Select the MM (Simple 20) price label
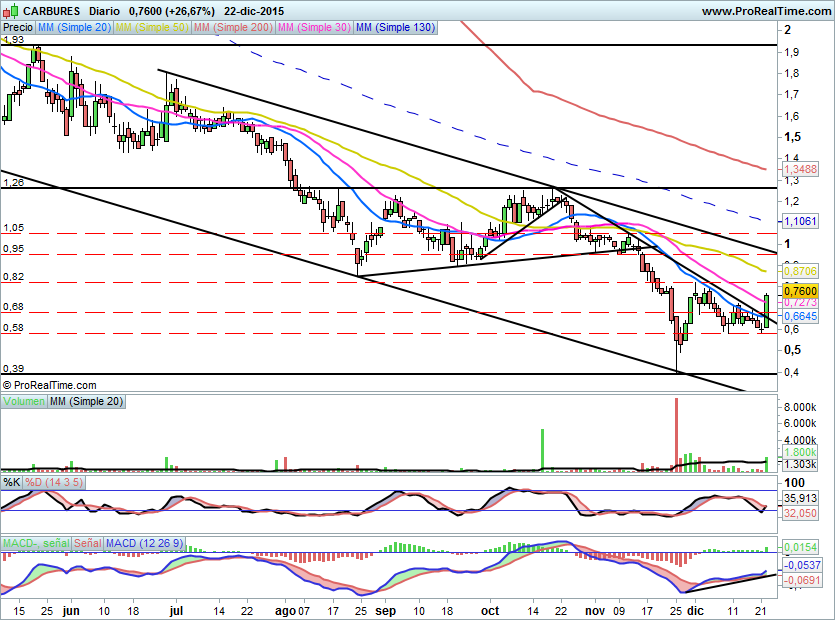 pos(74,28)
